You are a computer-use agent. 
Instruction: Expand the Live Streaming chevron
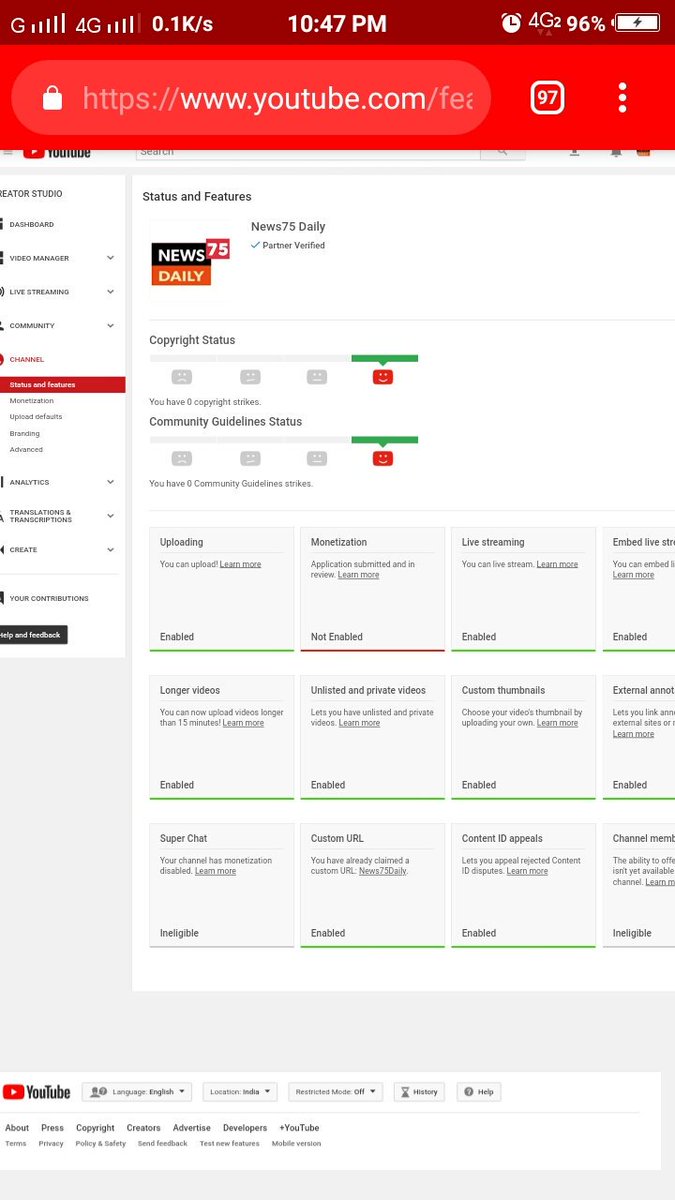pyautogui.click(x=110, y=292)
